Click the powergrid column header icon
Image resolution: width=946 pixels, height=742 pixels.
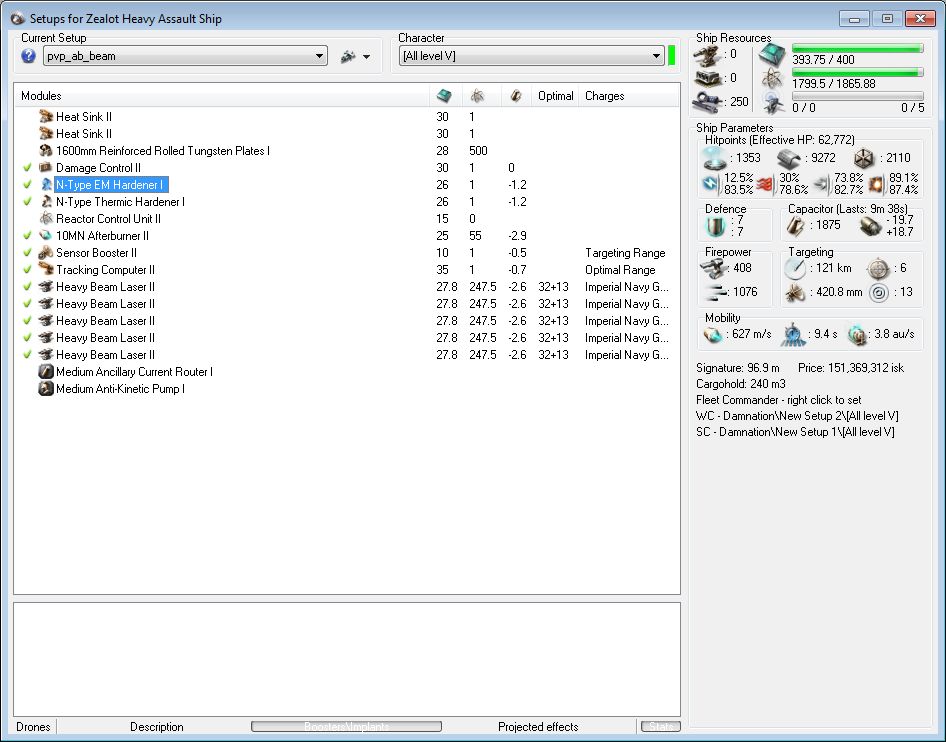pos(477,95)
